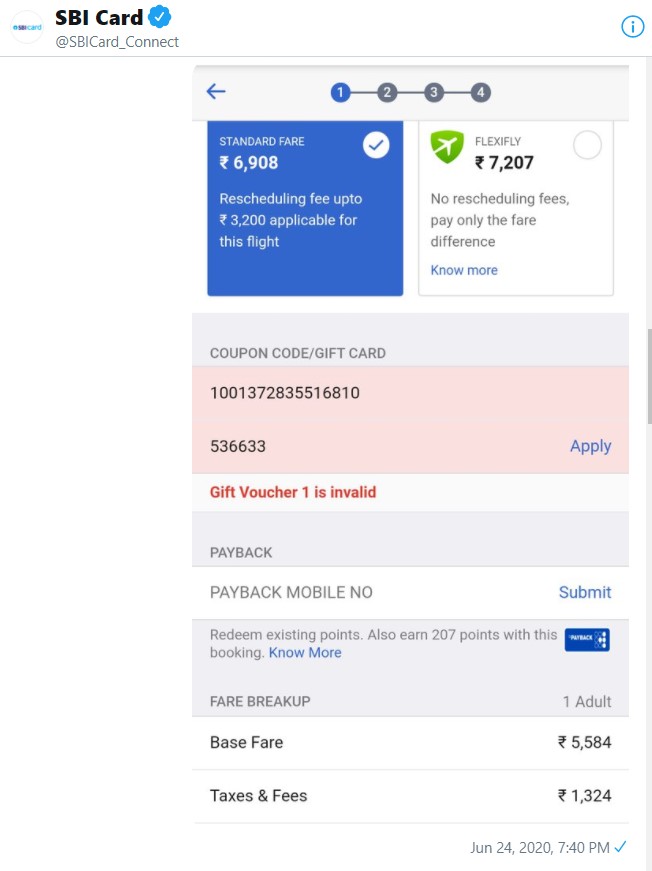
Task: Click the gift card number field
Action: click(380, 393)
